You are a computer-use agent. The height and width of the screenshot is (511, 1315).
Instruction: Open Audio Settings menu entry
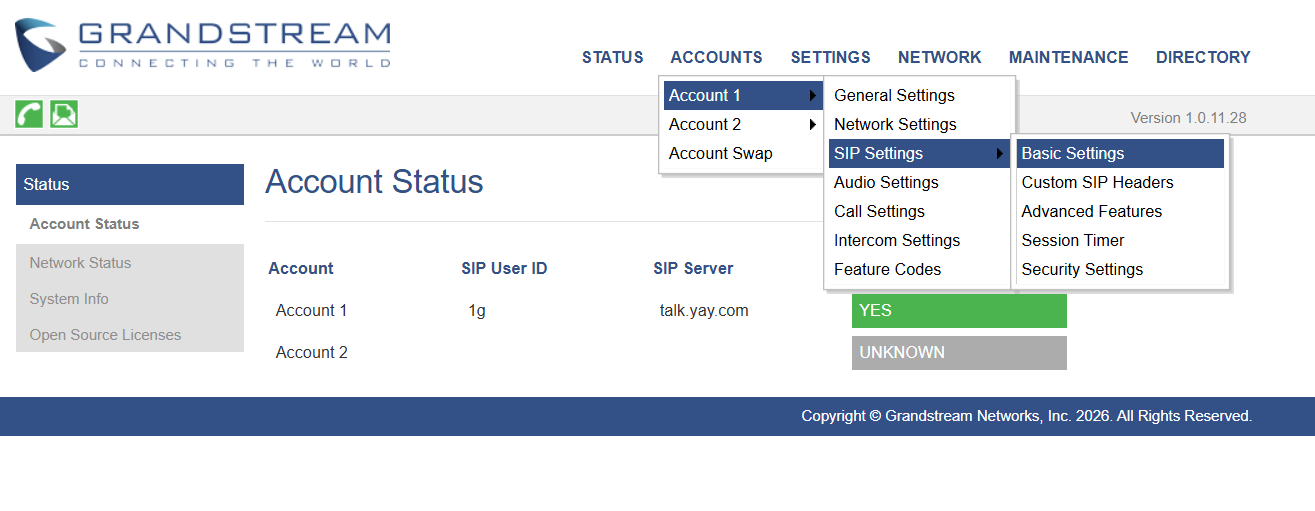click(x=919, y=183)
